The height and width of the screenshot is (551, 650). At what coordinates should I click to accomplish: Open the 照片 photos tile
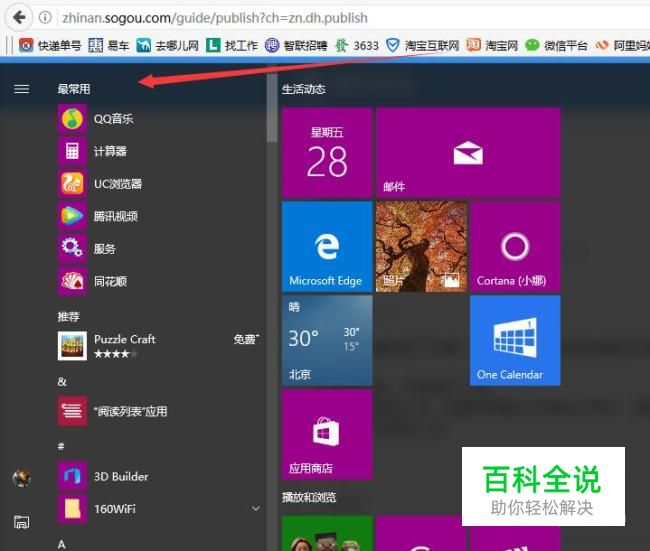[x=421, y=247]
